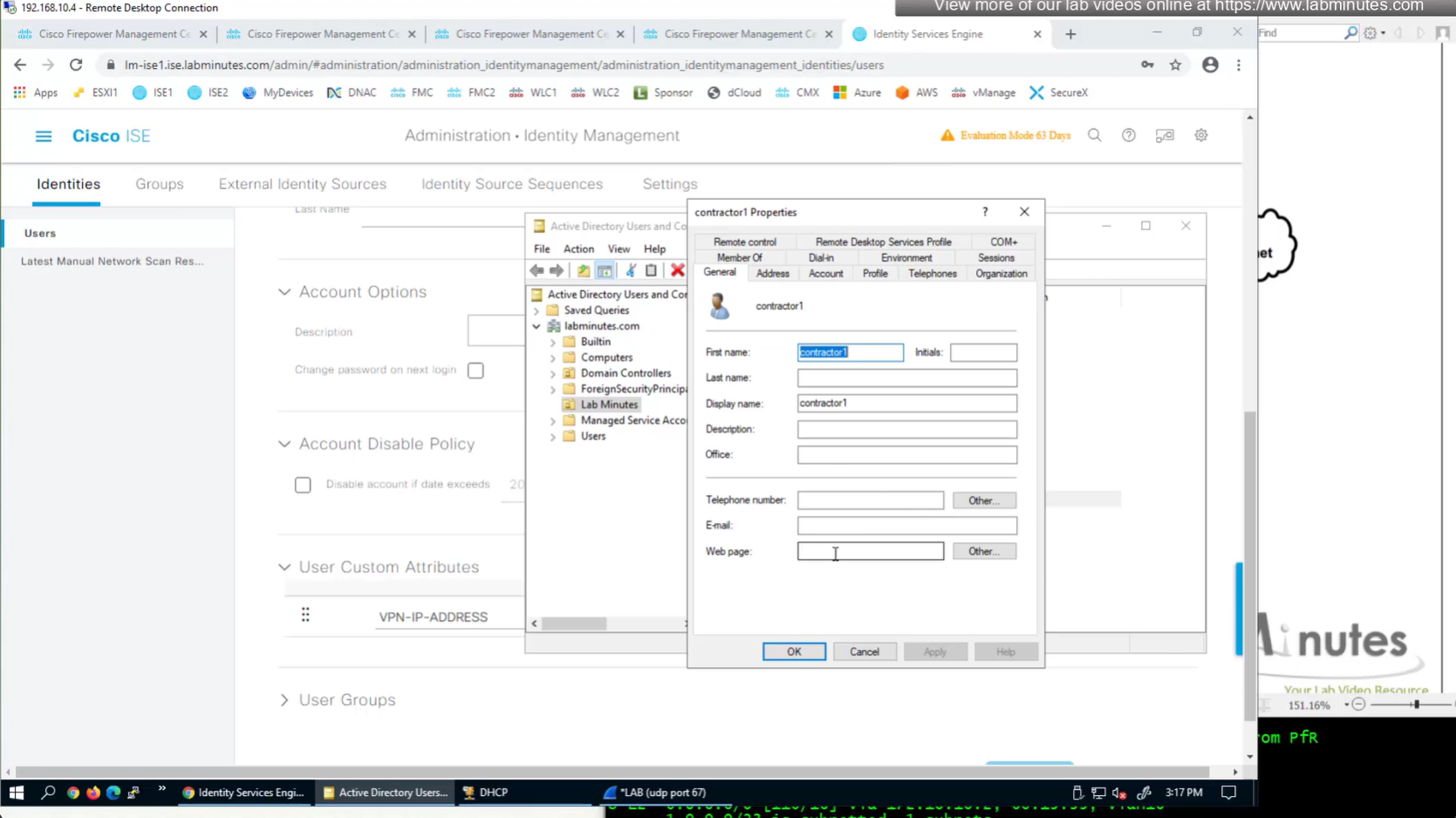This screenshot has height=818, width=1456.
Task: Expand the User Groups section
Action: (x=284, y=699)
